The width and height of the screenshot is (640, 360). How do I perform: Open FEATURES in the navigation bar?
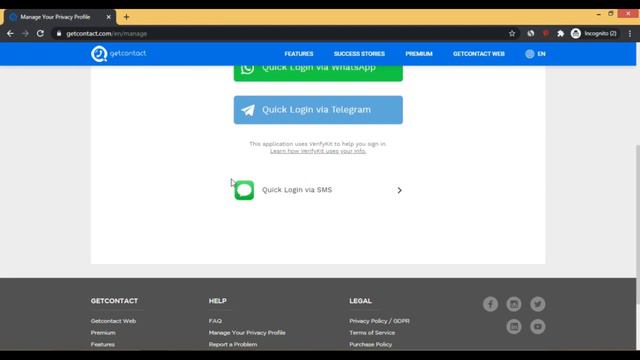(299, 54)
